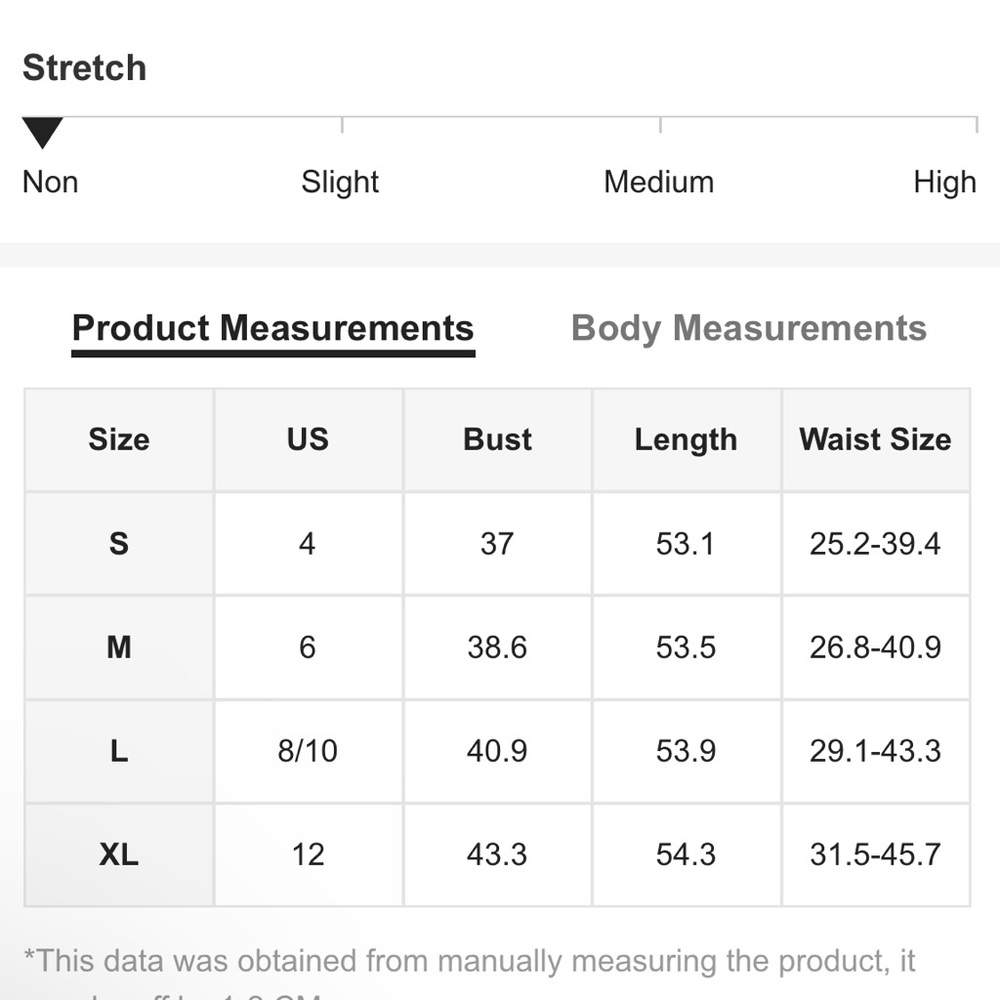Click the black stretch indicator triangle

[43, 133]
